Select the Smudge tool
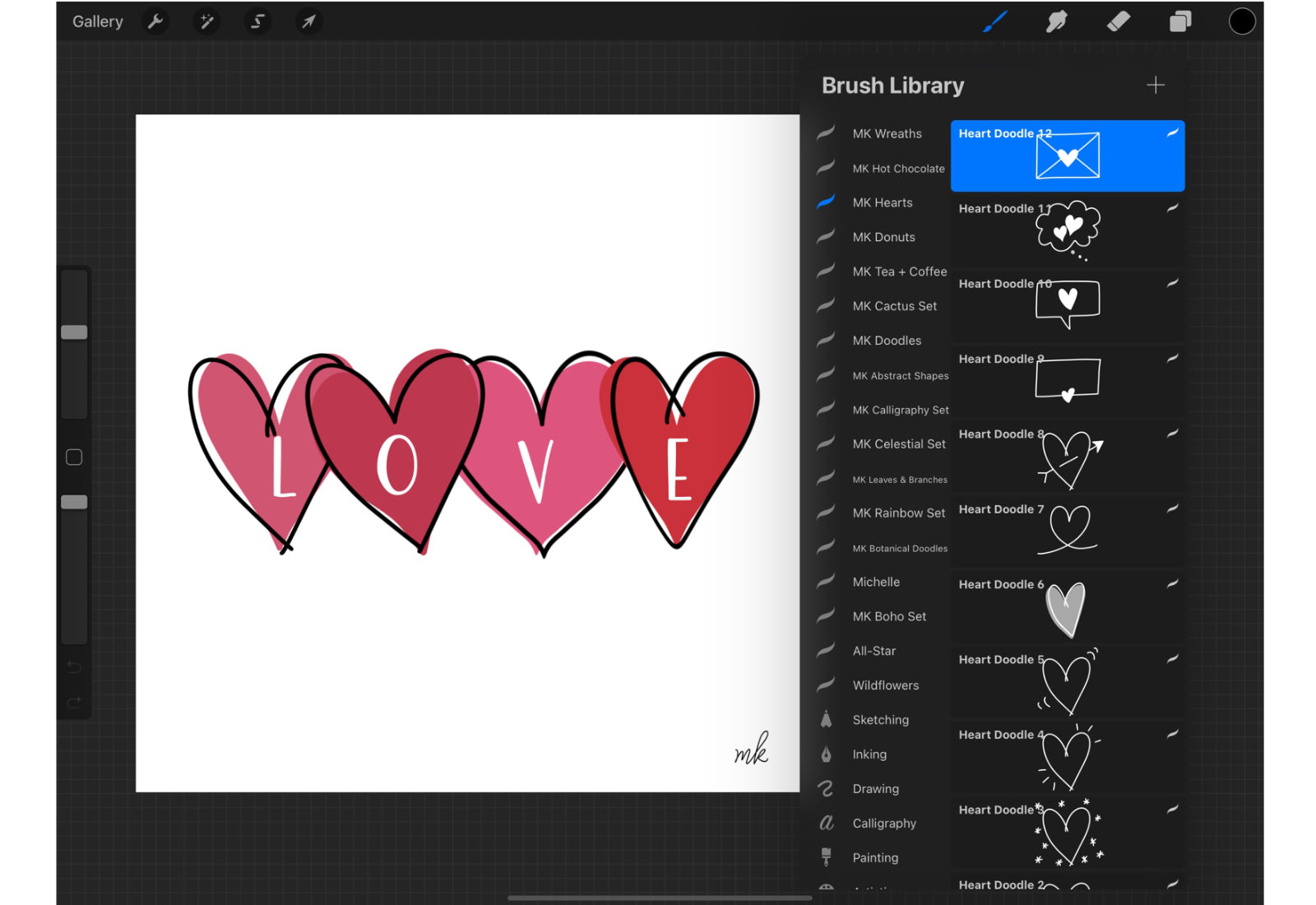This screenshot has width=1316, height=905. [x=1057, y=21]
